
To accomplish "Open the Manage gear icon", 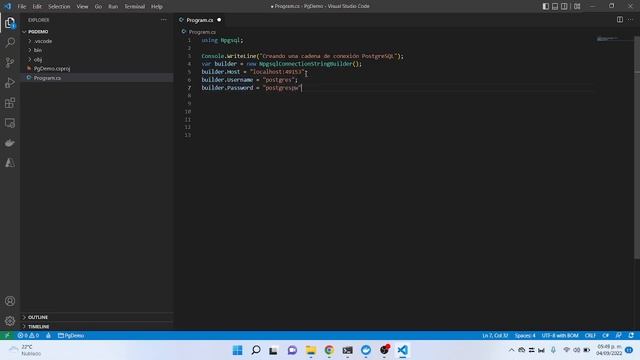I will tap(10, 321).
